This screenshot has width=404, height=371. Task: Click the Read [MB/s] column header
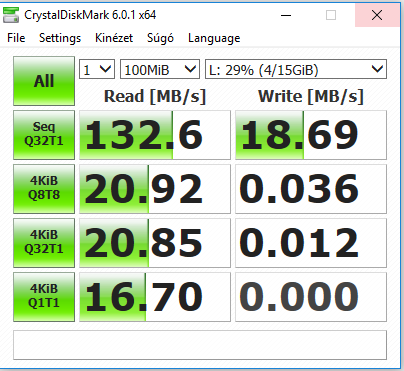(155, 96)
